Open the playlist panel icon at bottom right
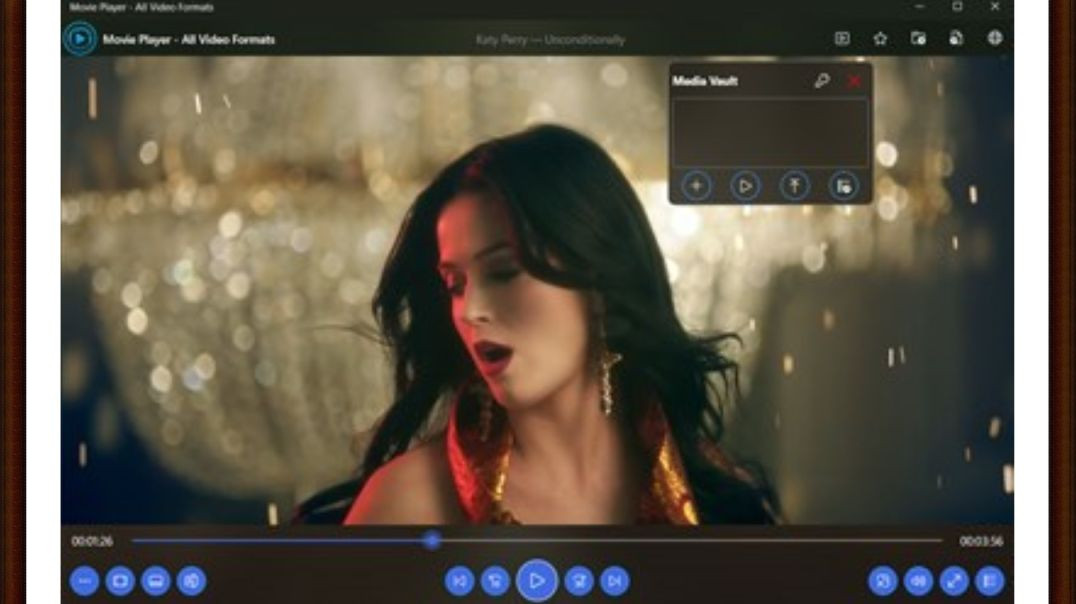This screenshot has width=1076, height=604. pos(989,580)
